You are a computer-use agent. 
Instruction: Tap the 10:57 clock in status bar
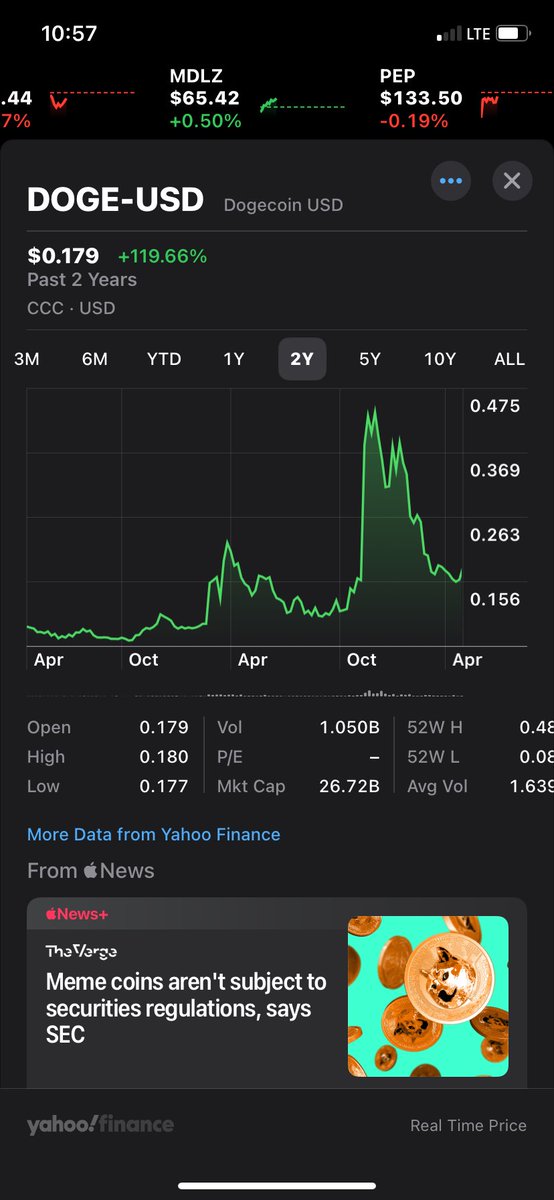tap(69, 34)
